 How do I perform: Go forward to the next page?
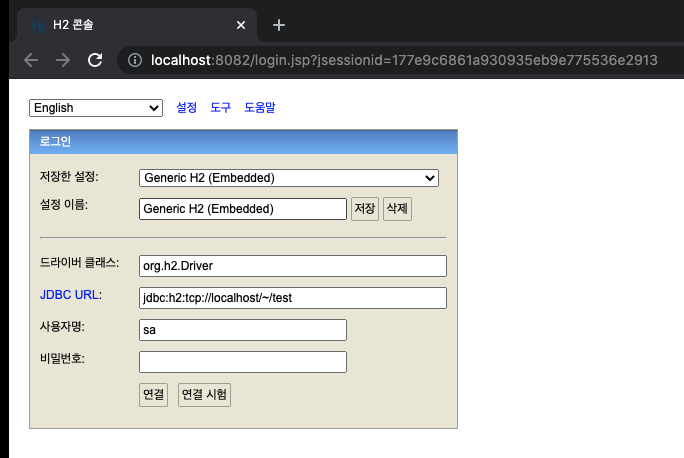coord(63,60)
